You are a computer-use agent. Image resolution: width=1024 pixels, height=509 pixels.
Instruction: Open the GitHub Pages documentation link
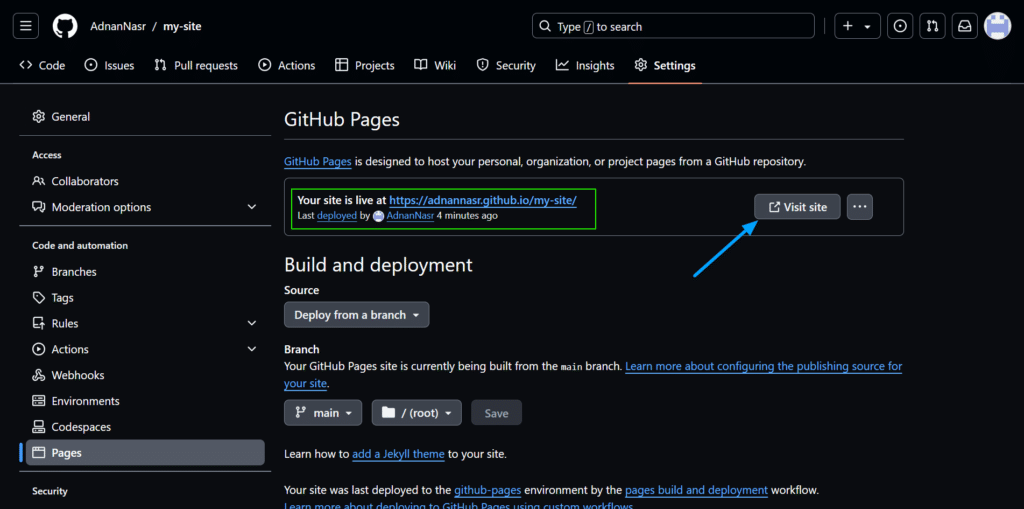point(318,161)
